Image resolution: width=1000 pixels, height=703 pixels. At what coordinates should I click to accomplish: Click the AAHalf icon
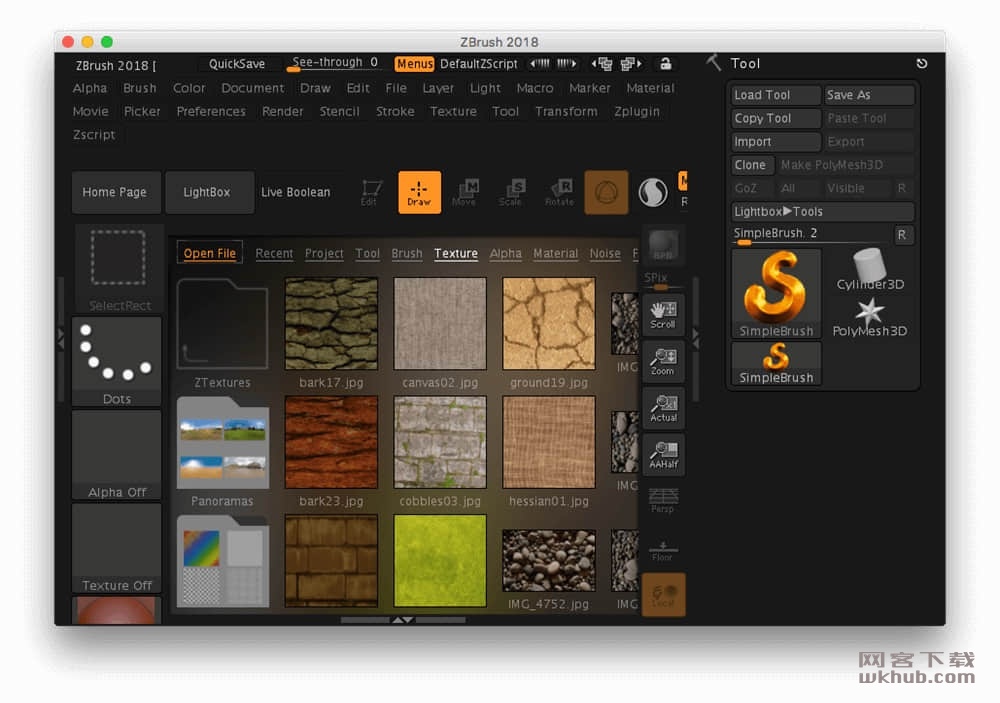[x=663, y=455]
